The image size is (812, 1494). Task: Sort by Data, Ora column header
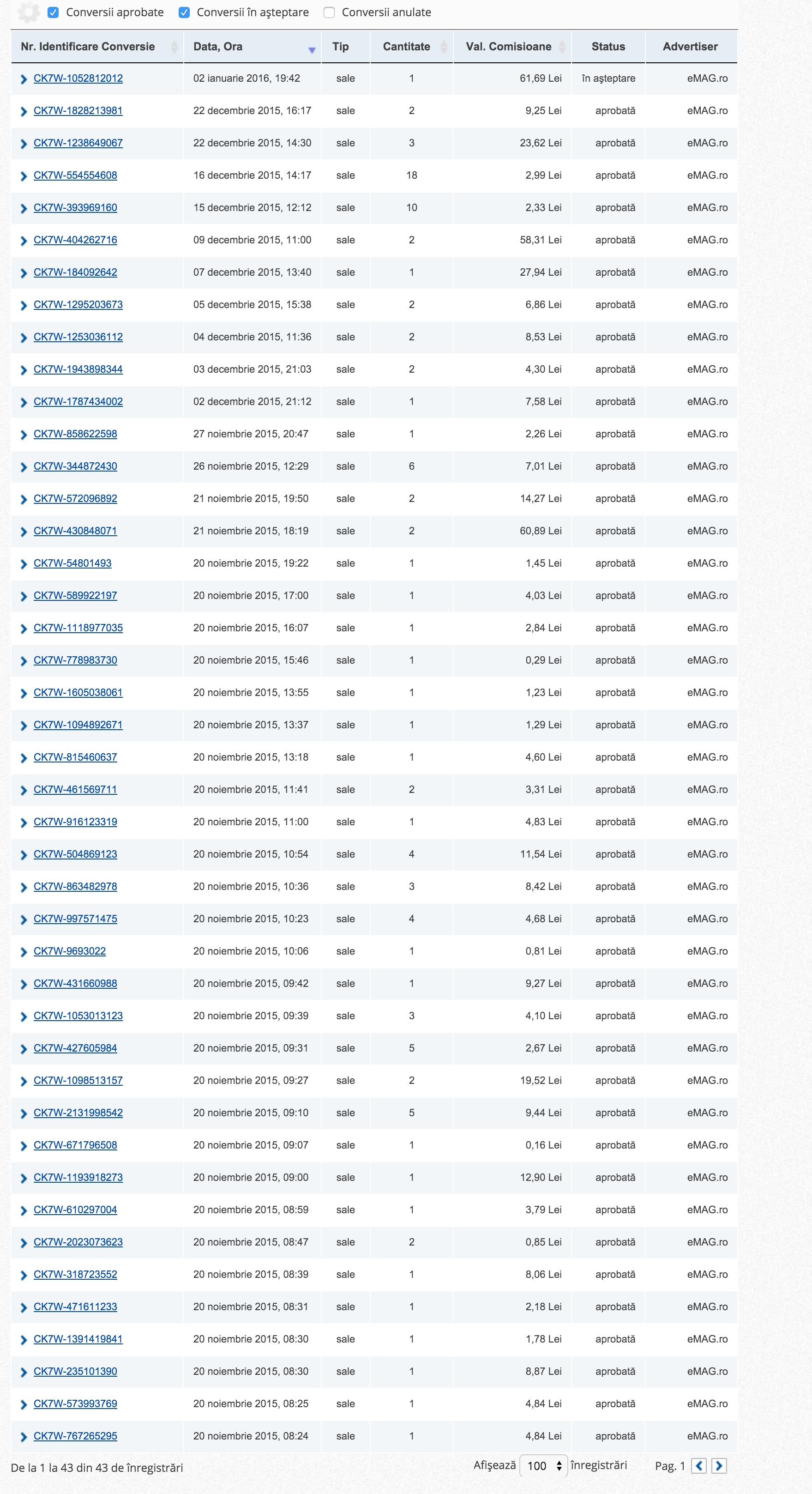pos(252,46)
